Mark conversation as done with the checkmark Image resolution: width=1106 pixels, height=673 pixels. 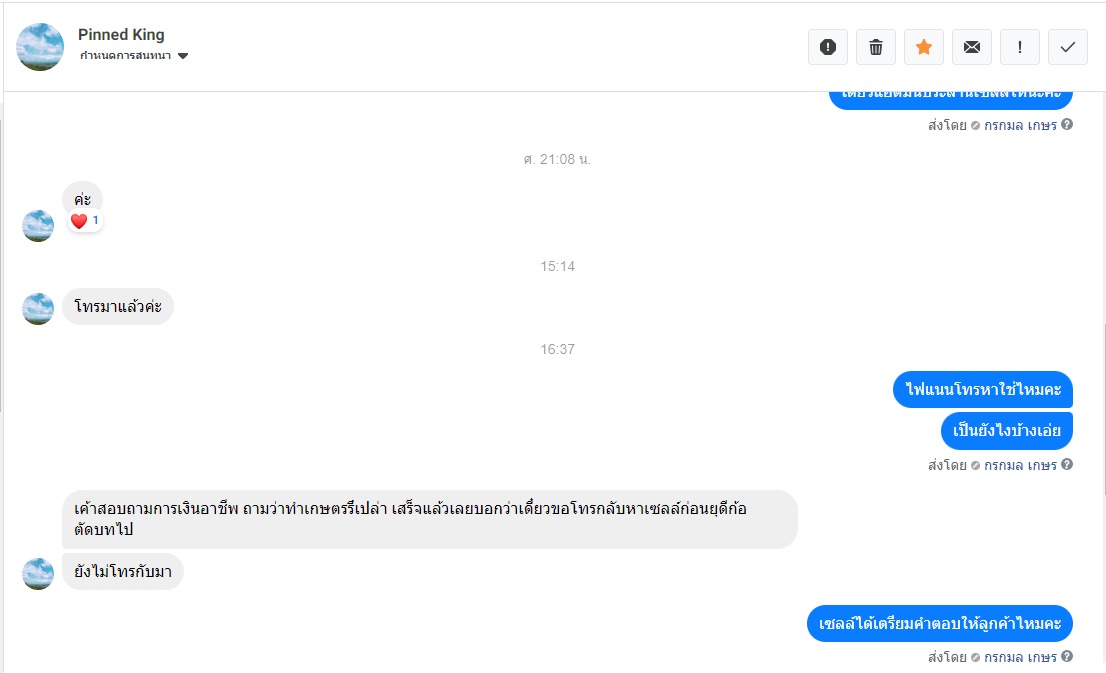(x=1067, y=47)
